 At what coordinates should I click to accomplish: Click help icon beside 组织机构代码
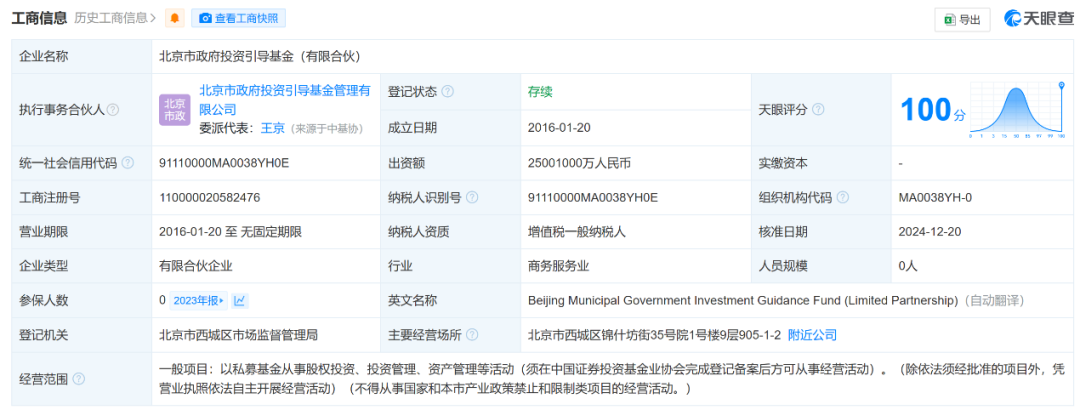pyautogui.click(x=842, y=198)
